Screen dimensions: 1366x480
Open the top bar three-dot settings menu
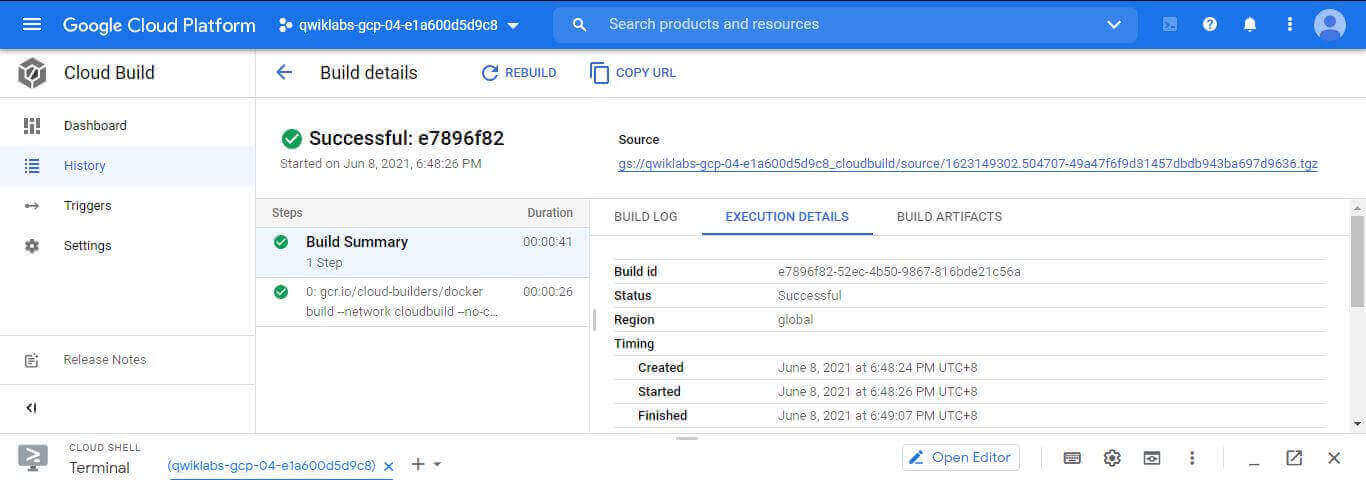tap(1290, 25)
